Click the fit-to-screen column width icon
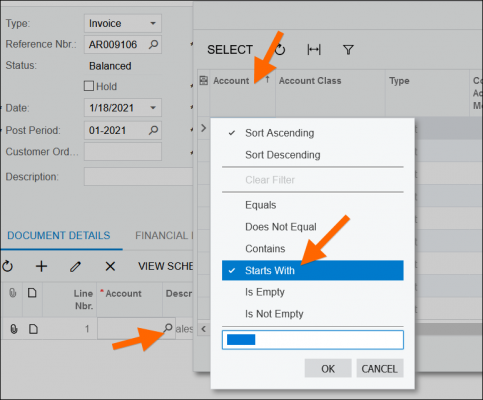This screenshot has width=483, height=400. pyautogui.click(x=314, y=50)
